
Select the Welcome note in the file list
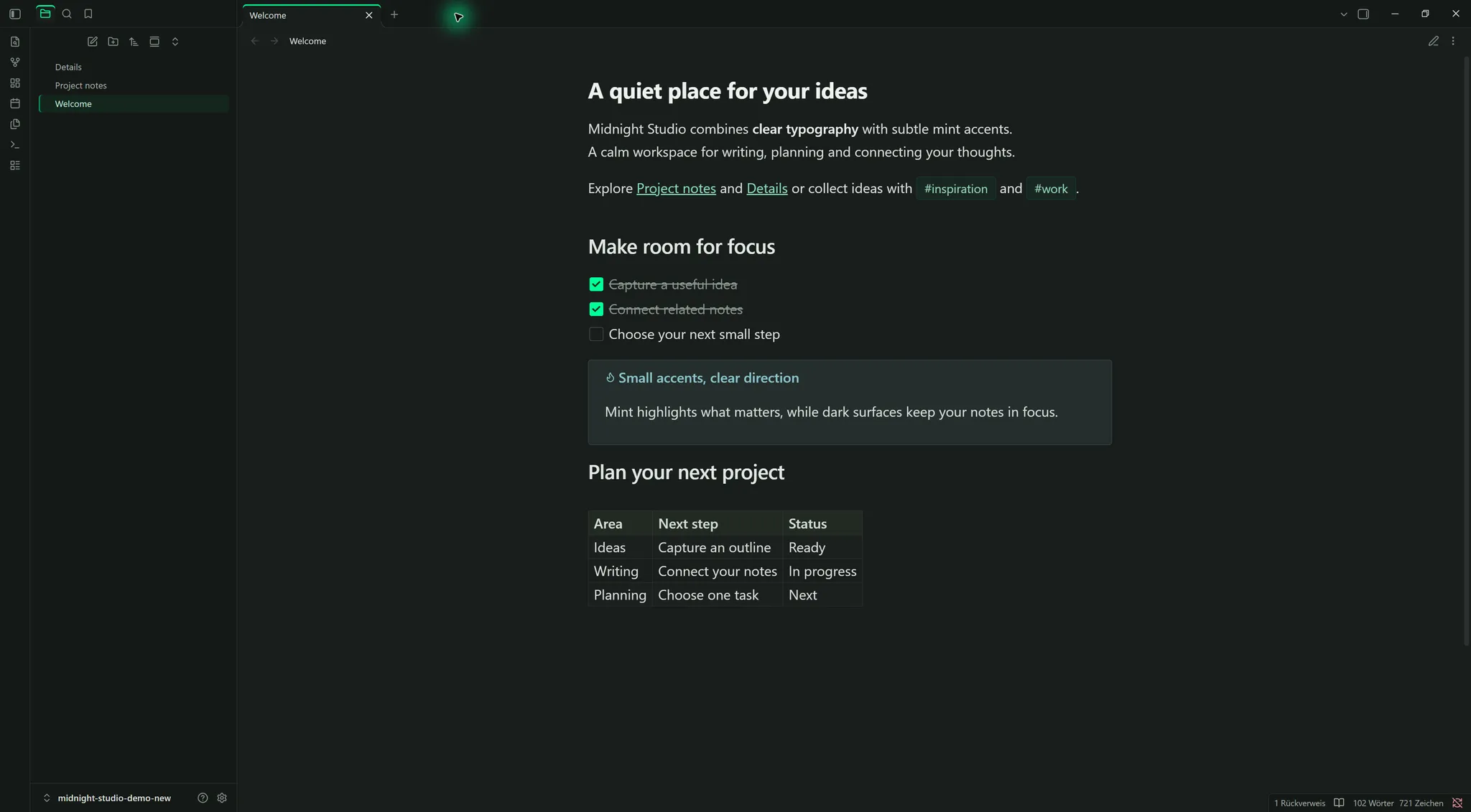coord(134,104)
